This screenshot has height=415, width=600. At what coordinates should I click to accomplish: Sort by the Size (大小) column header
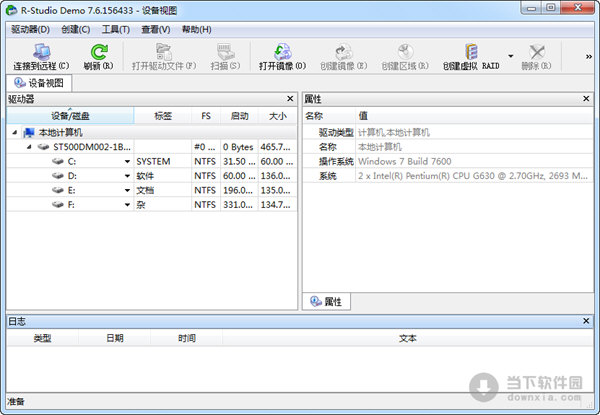coord(277,116)
